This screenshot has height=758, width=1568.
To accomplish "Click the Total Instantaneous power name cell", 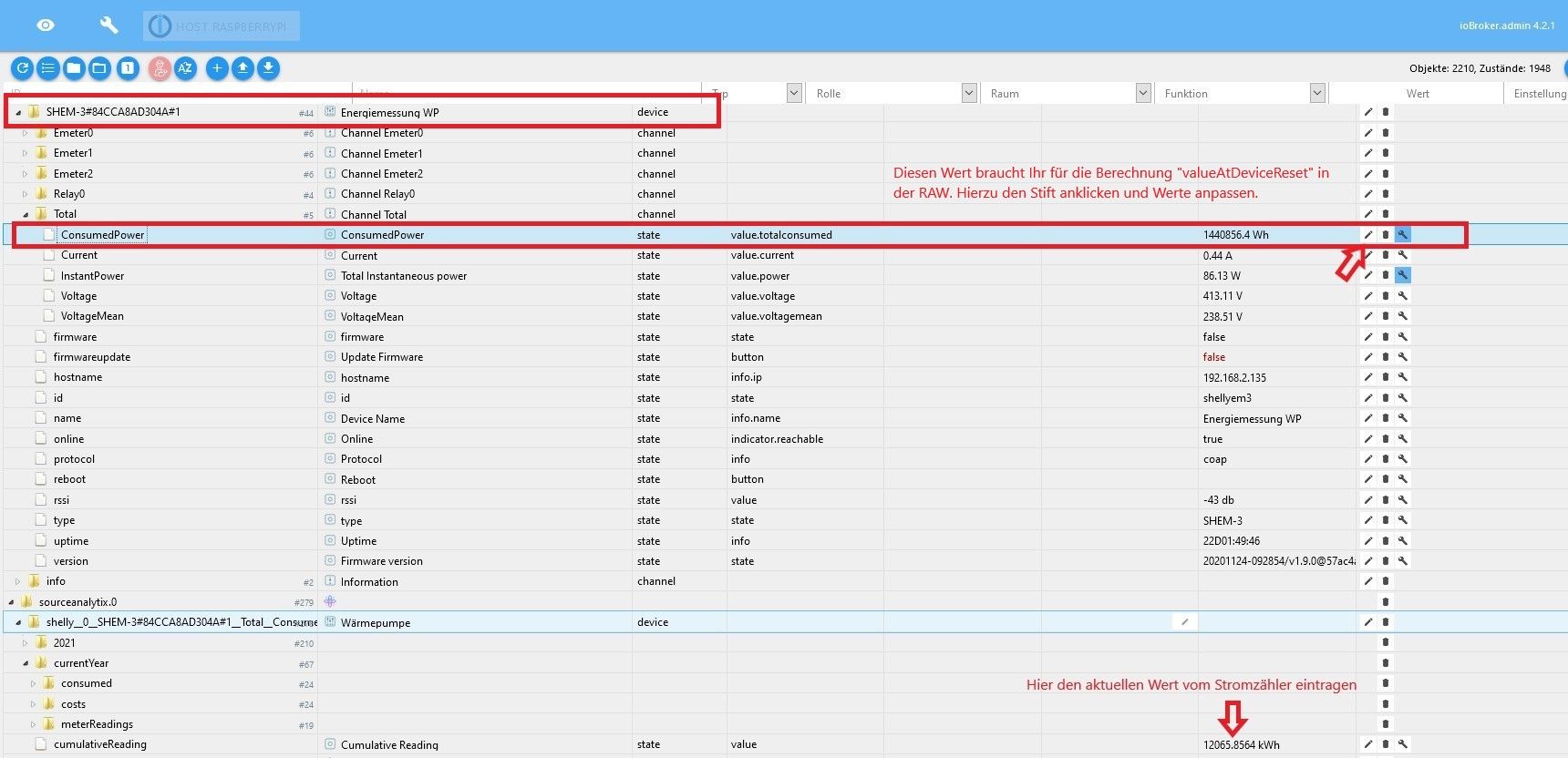I will [404, 276].
